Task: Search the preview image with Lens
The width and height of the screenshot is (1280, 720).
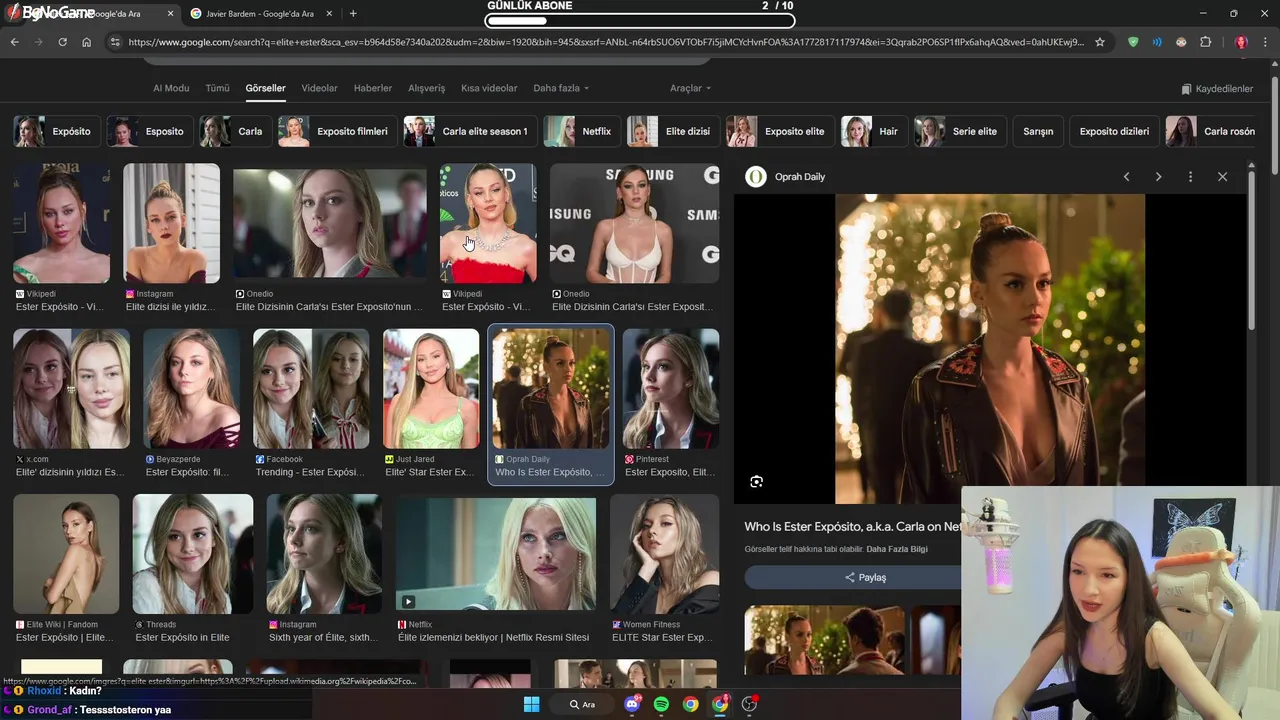Action: click(757, 481)
